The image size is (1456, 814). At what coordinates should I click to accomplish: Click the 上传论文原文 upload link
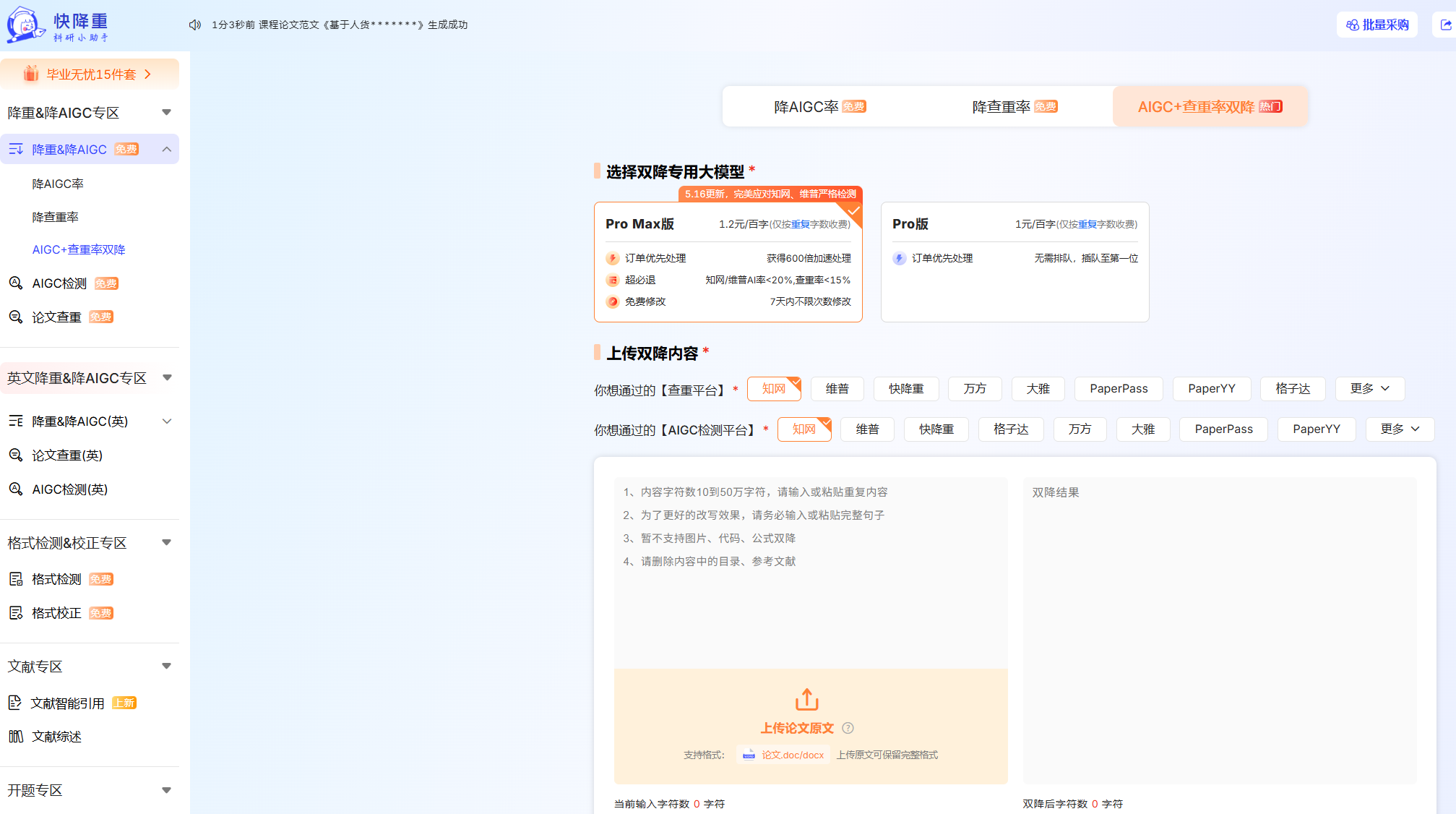(797, 728)
